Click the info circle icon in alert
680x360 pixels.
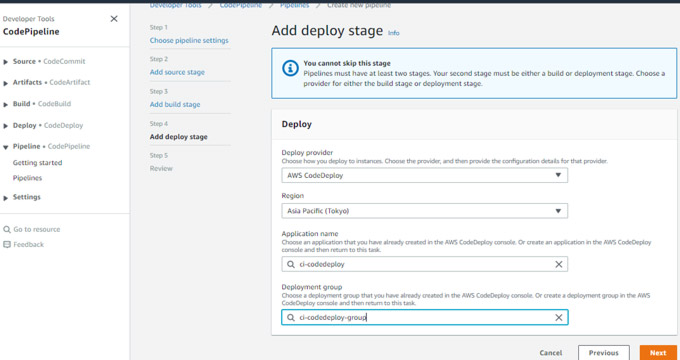290,68
